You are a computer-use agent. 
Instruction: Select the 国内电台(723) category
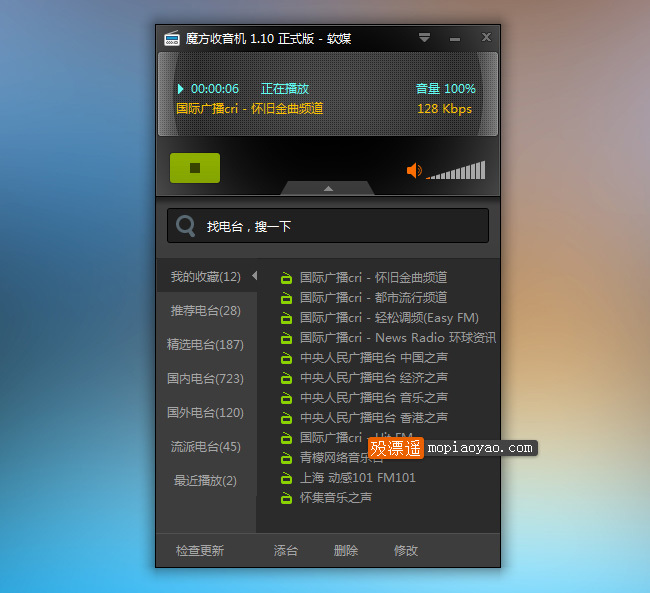pos(206,379)
